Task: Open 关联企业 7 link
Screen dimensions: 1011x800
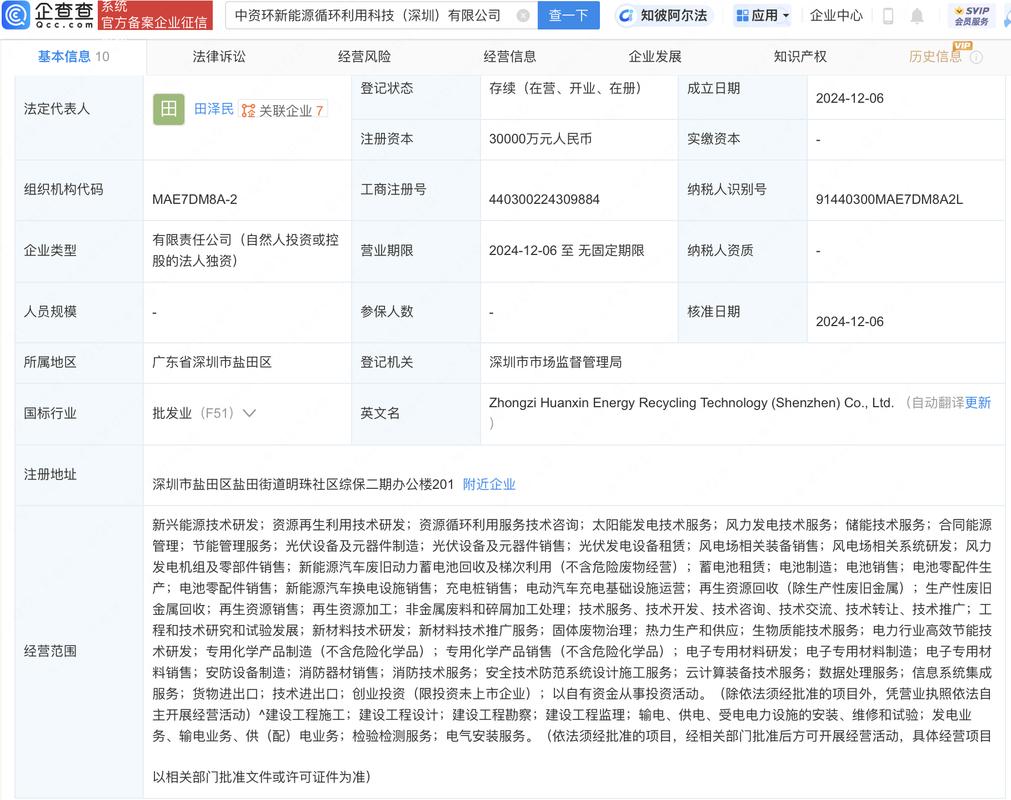Action: tap(283, 110)
